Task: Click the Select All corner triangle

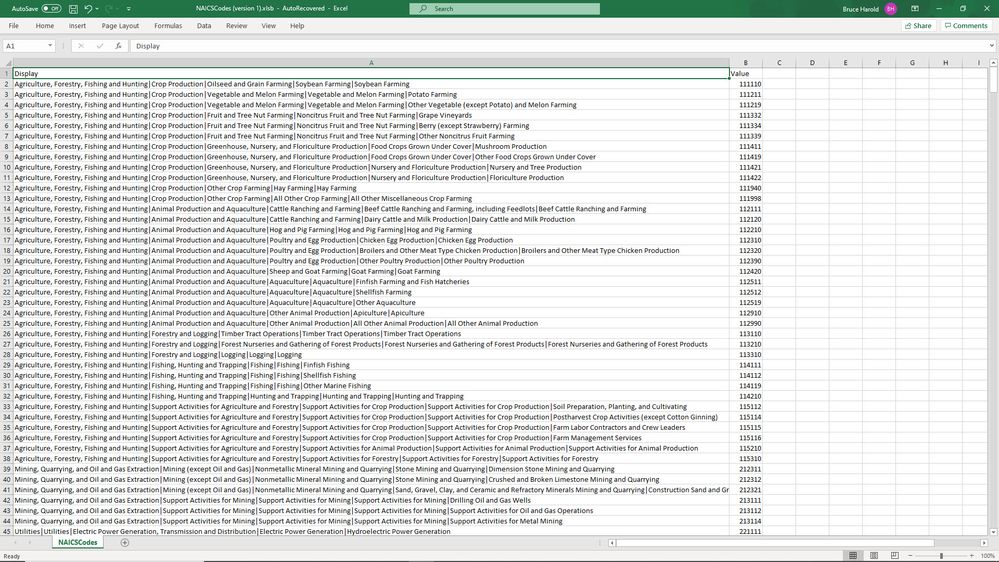Action: [6, 63]
